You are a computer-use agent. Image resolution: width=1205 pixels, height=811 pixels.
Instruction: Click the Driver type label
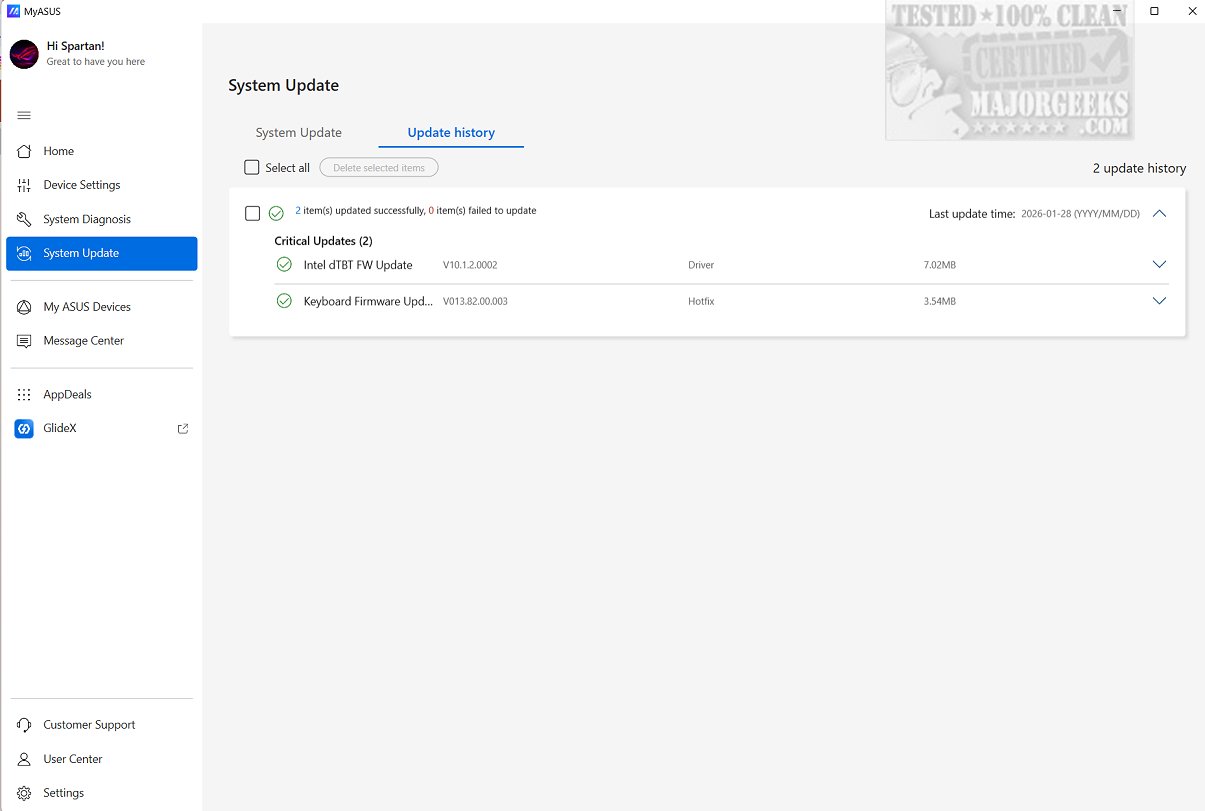pyautogui.click(x=701, y=265)
